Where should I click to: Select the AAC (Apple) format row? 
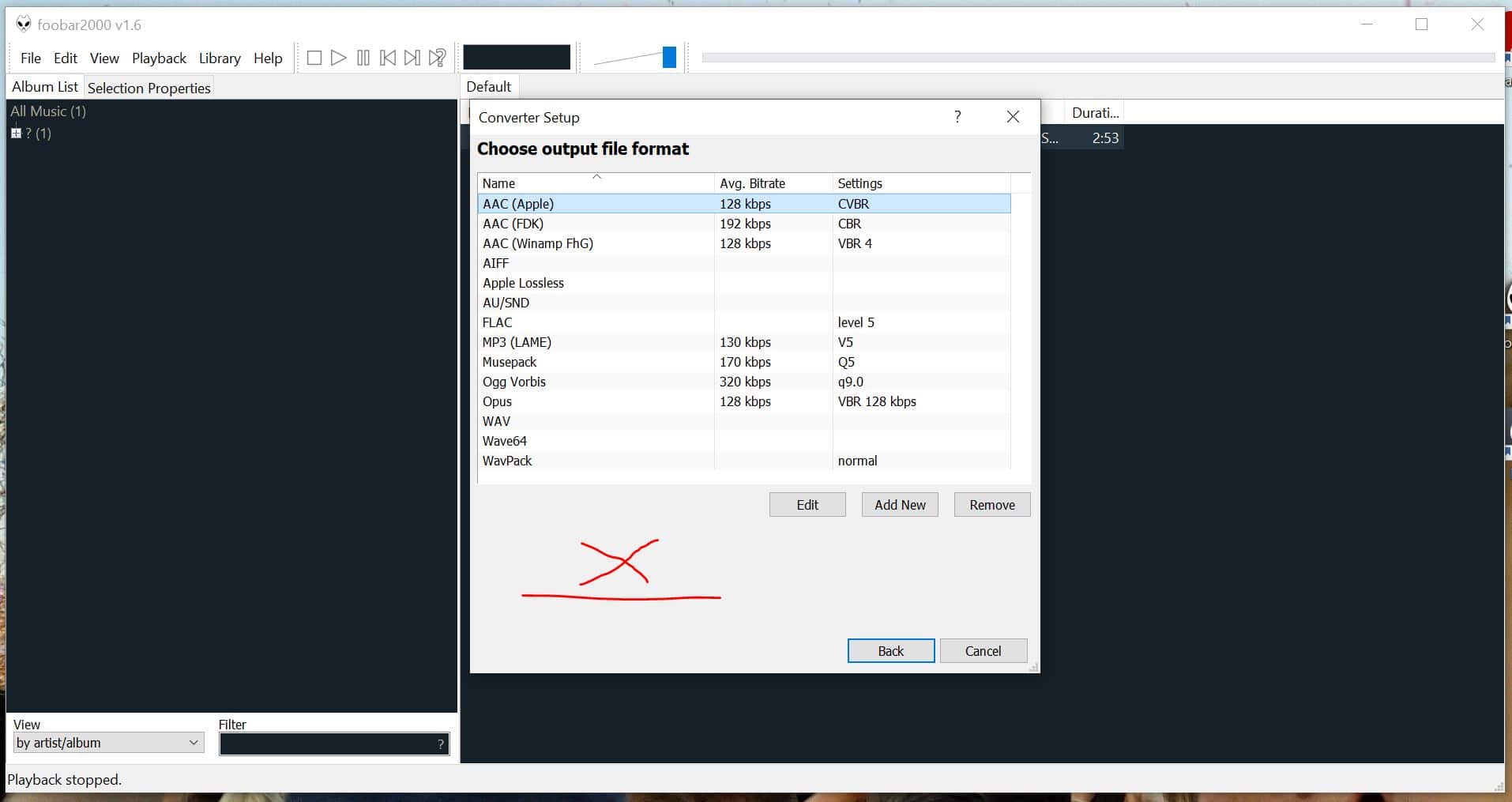pos(744,204)
